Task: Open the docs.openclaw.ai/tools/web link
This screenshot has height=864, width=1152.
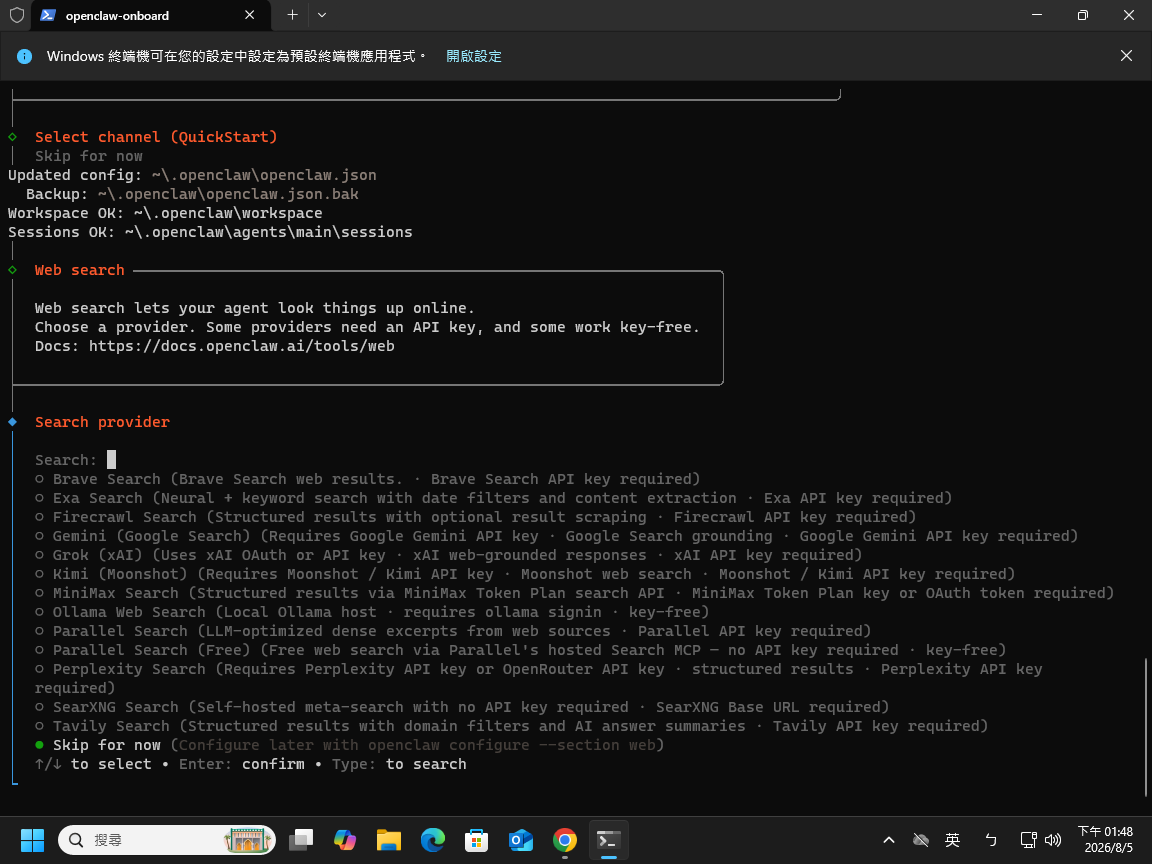Action: pyautogui.click(x=242, y=346)
